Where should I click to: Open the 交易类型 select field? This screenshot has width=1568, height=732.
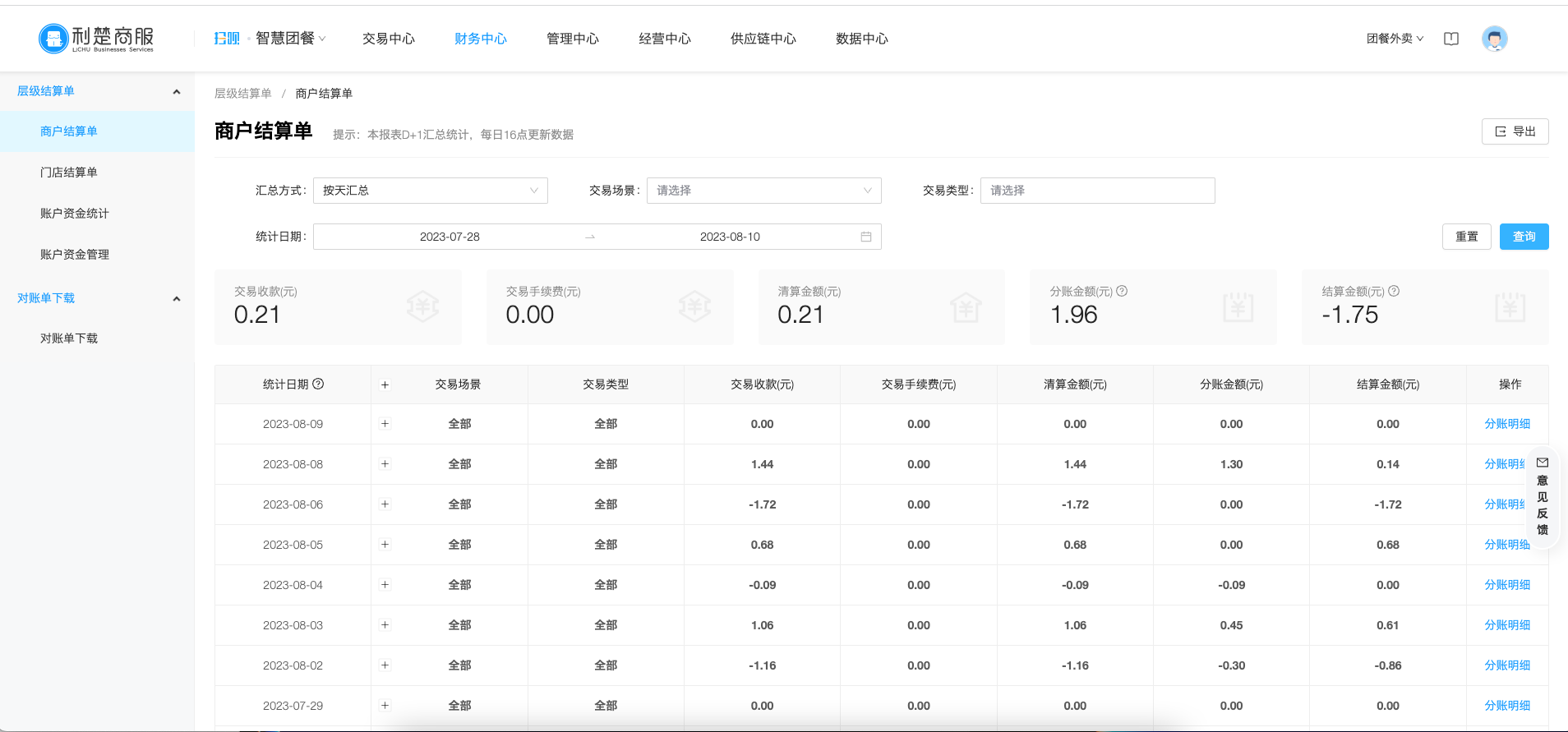(1097, 191)
